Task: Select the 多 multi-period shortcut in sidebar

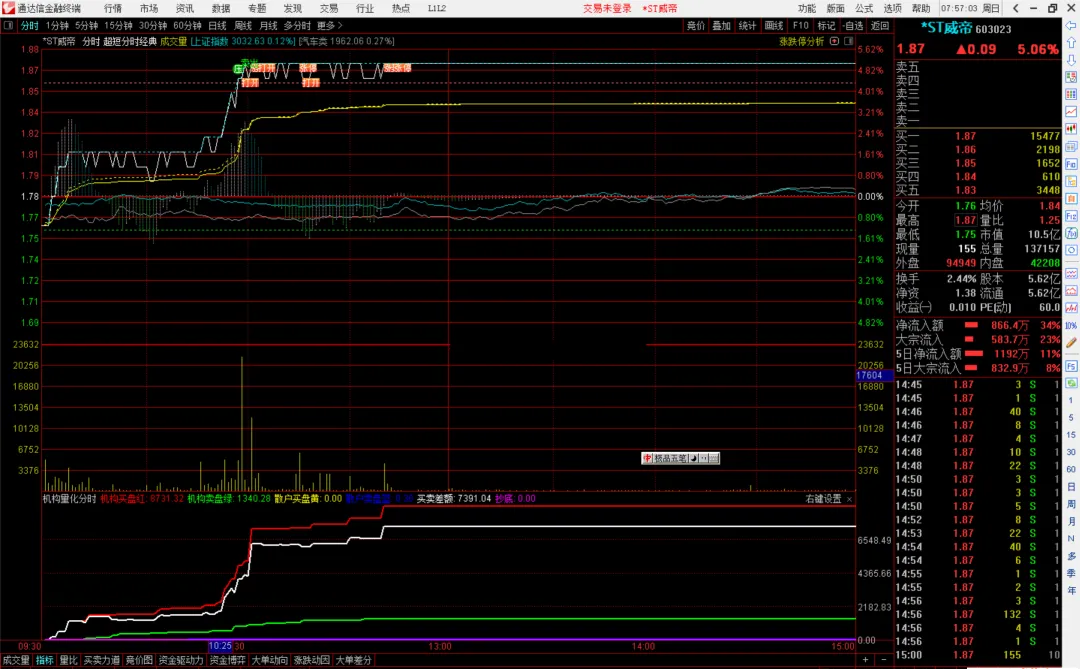Action: click(x=1071, y=556)
